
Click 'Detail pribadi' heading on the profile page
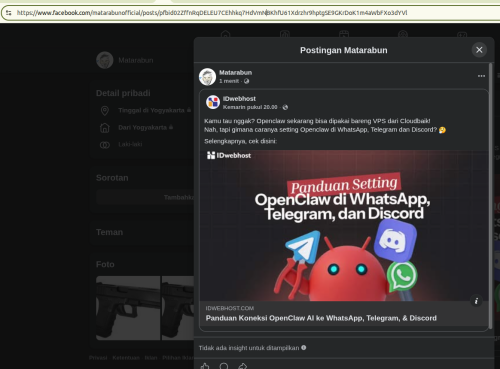[123, 93]
